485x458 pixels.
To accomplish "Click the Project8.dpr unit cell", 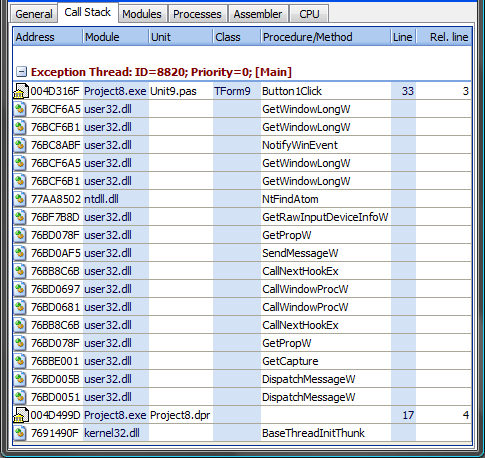I will 180,415.
